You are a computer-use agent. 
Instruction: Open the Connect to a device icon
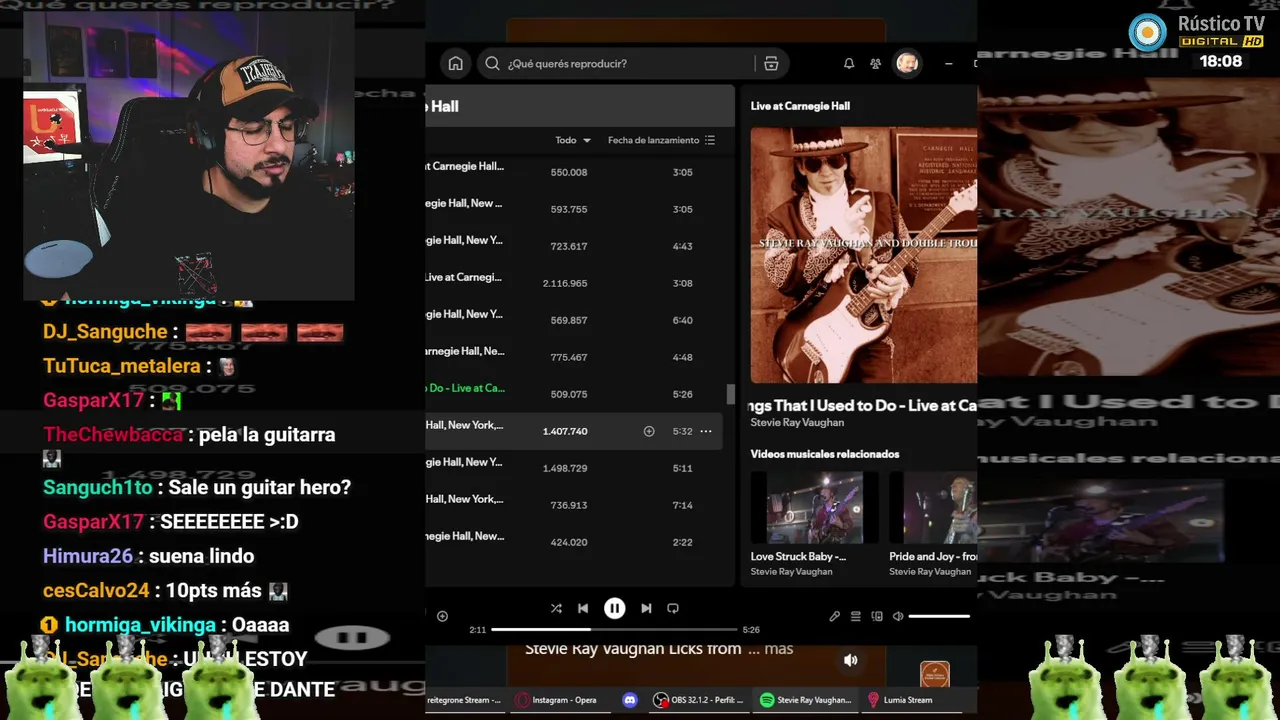click(877, 616)
